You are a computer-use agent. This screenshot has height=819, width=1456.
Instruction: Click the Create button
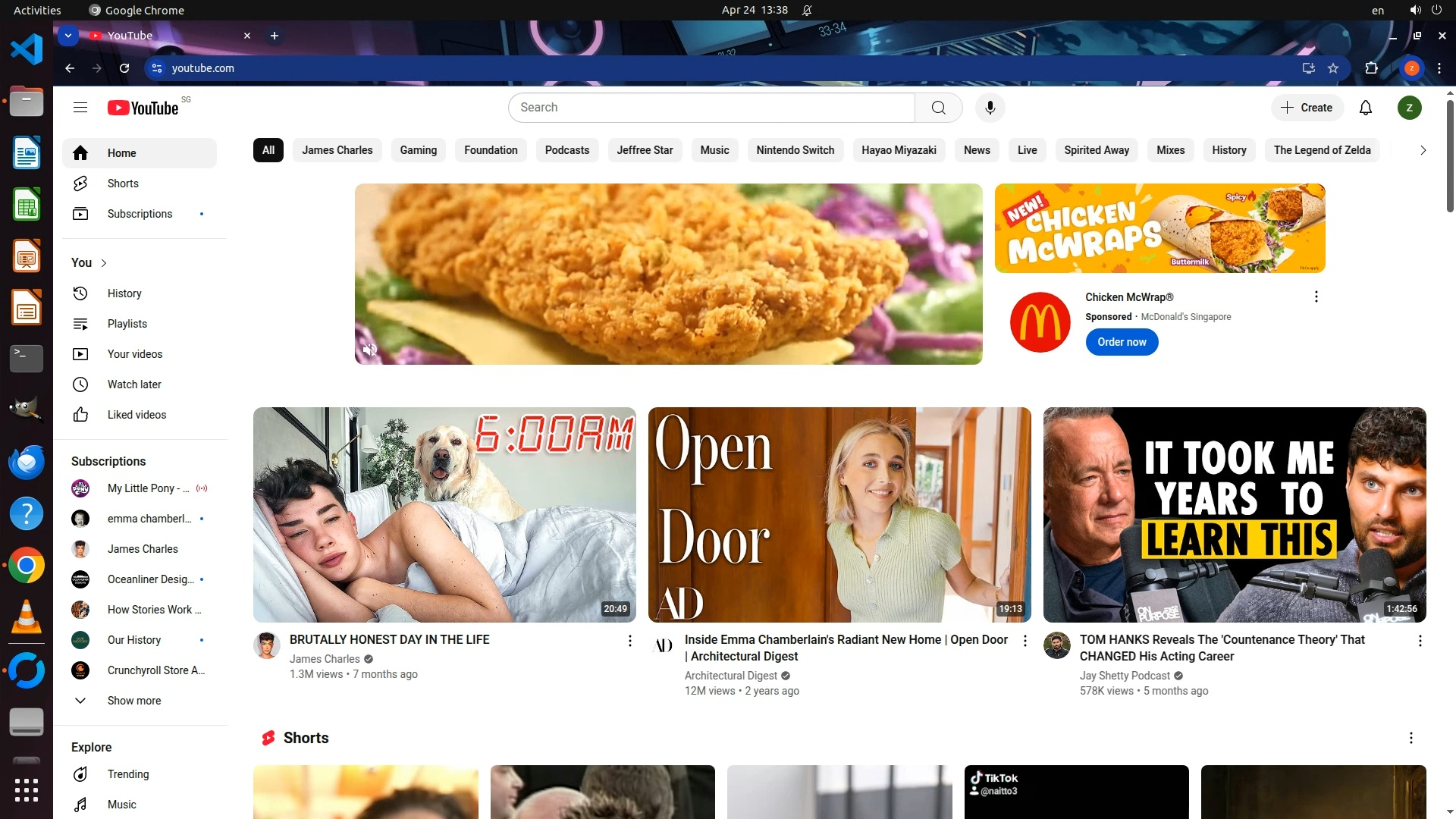(x=1307, y=108)
